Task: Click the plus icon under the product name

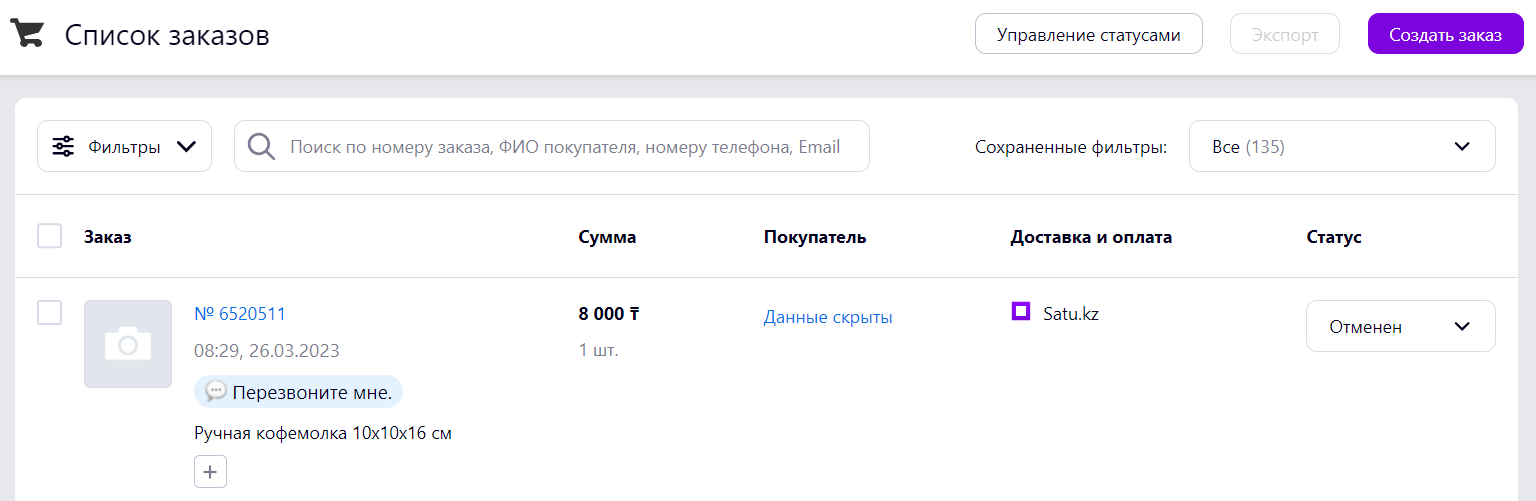Action: click(x=210, y=472)
